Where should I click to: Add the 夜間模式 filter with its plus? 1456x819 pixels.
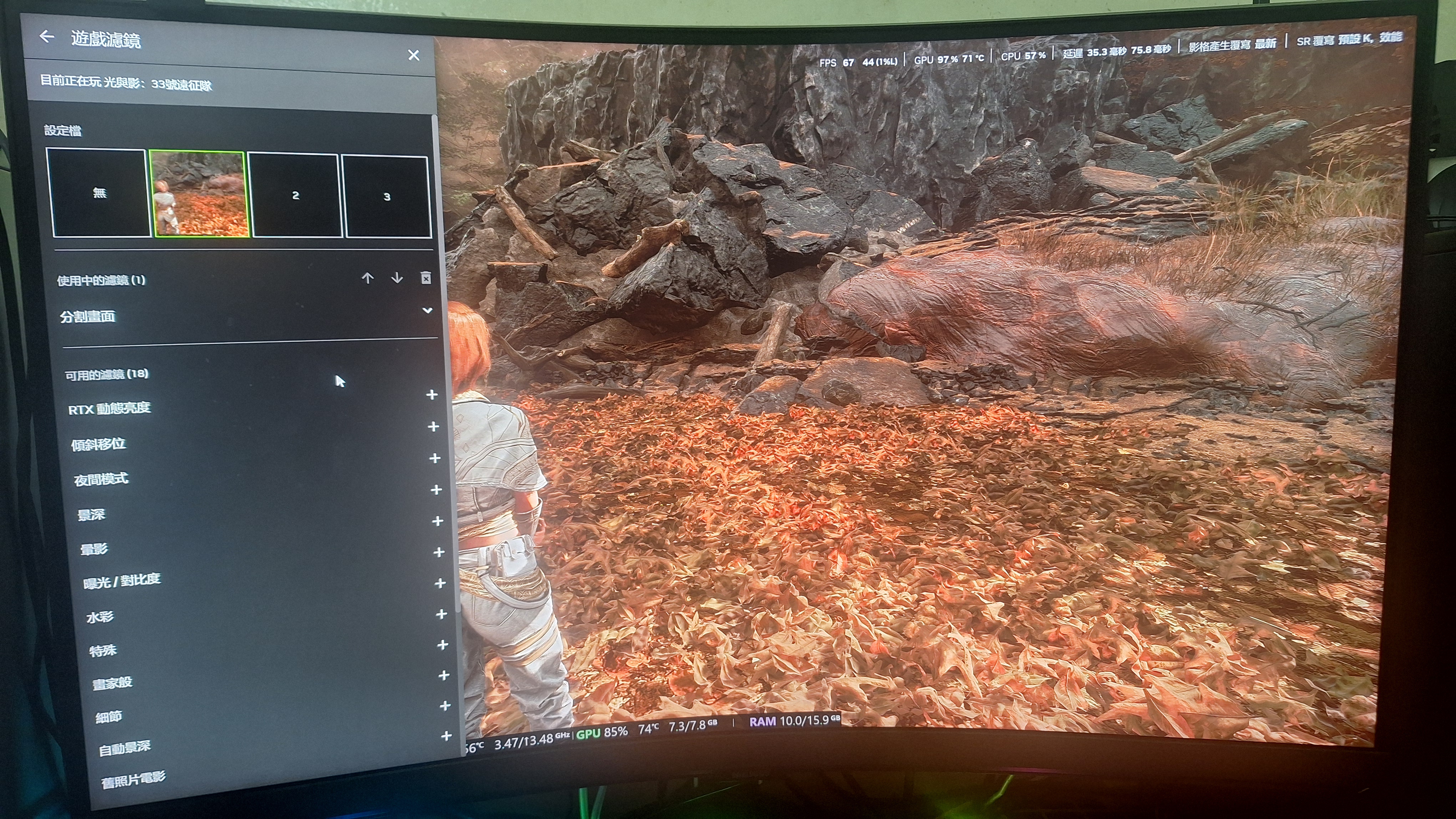click(435, 458)
